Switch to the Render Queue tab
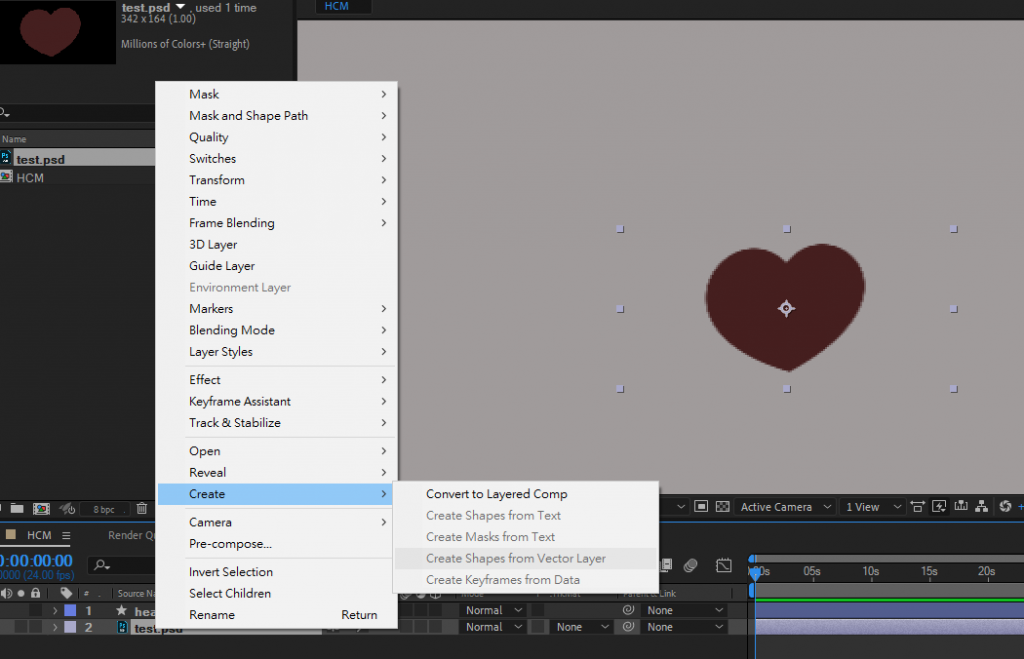The width and height of the screenshot is (1024, 659). pos(131,535)
